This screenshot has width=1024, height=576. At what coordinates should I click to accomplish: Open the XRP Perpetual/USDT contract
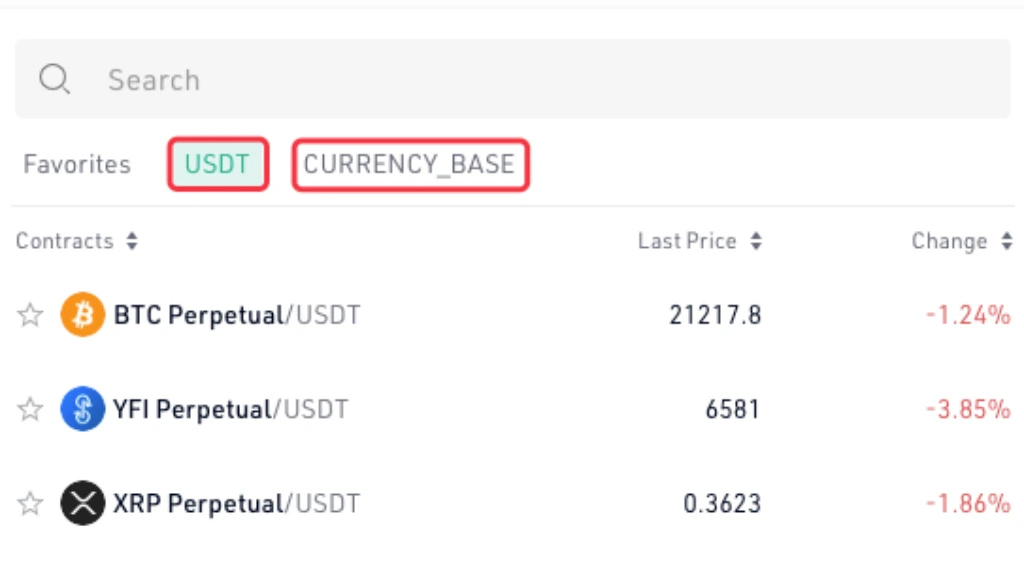pyautogui.click(x=236, y=503)
